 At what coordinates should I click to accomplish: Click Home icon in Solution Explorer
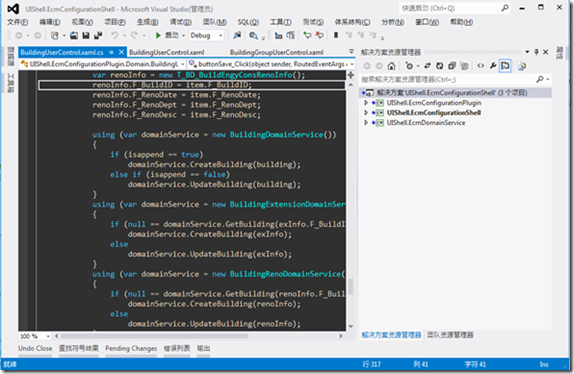[391, 66]
